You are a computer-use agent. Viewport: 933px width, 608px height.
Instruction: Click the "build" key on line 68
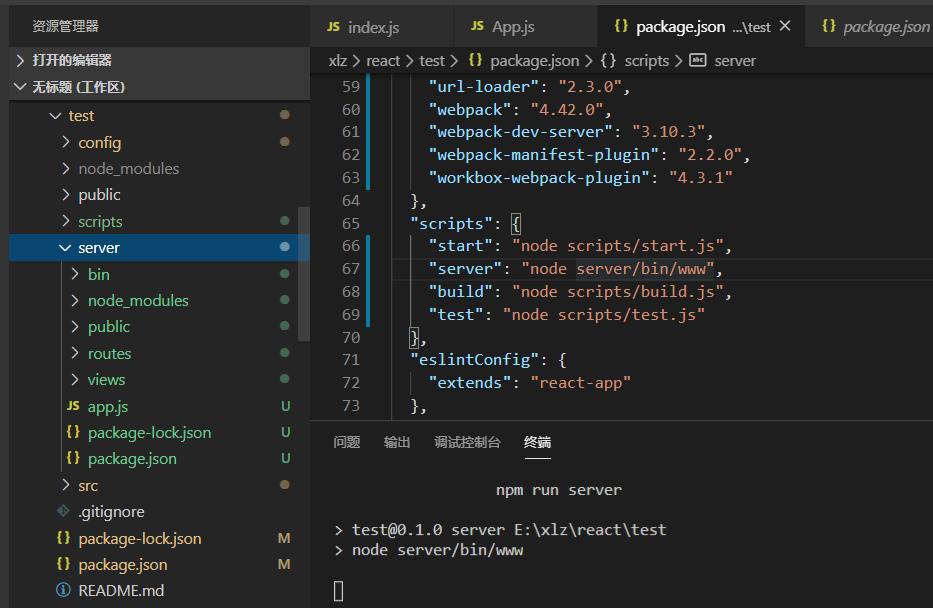[x=461, y=292]
